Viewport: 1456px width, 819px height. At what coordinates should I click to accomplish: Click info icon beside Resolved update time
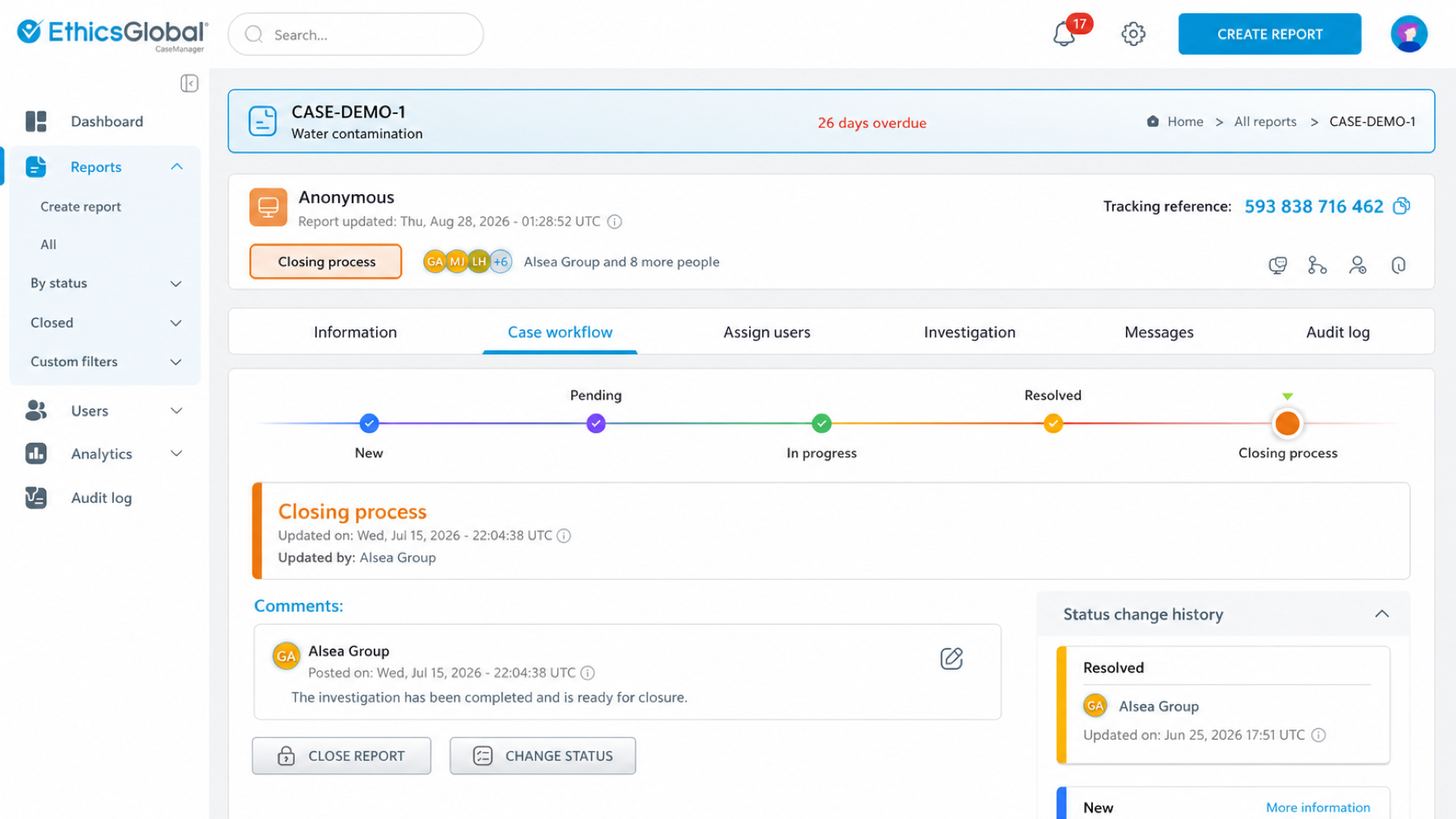(x=1318, y=735)
